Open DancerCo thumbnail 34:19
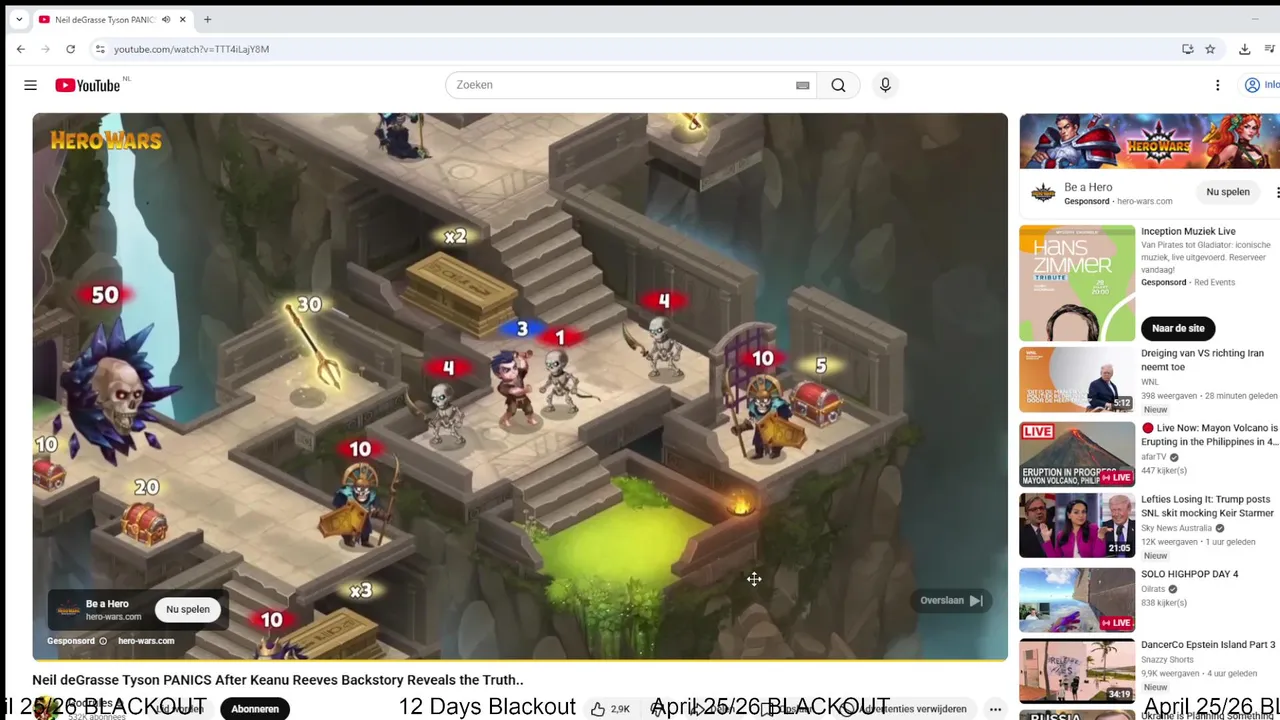The height and width of the screenshot is (720, 1280). coord(1077,671)
